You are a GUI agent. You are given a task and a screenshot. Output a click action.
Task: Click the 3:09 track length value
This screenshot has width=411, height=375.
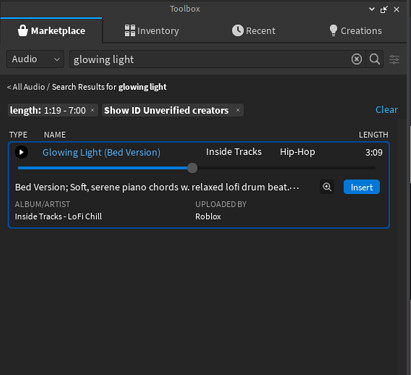click(374, 153)
